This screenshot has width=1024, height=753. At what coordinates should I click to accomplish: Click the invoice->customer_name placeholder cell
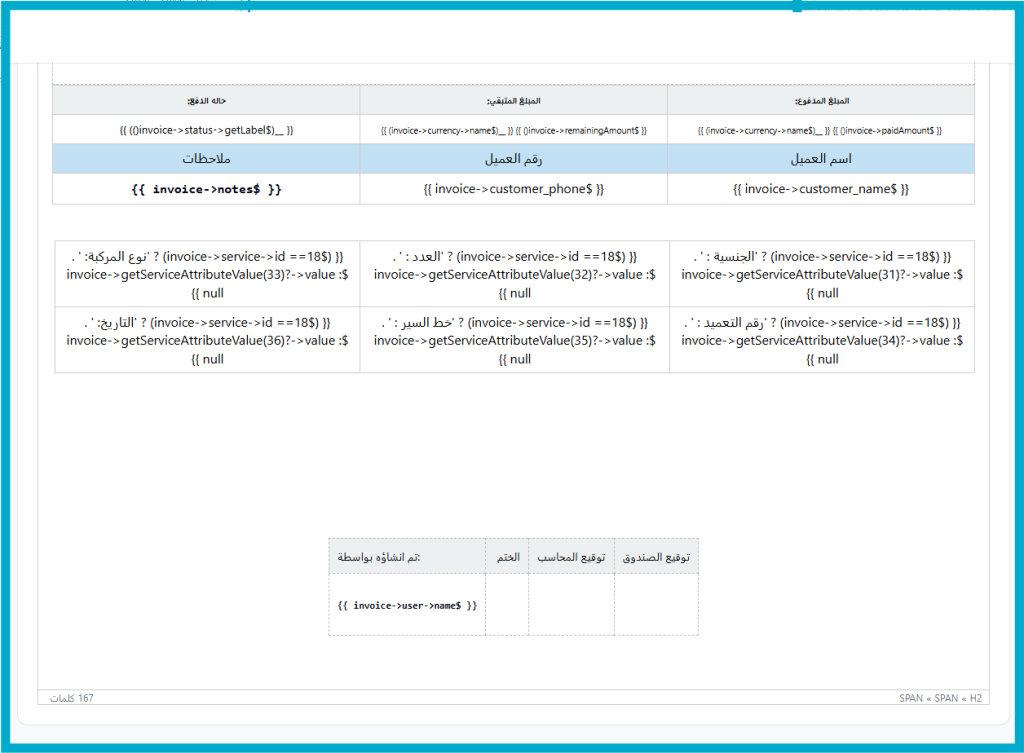(820, 189)
